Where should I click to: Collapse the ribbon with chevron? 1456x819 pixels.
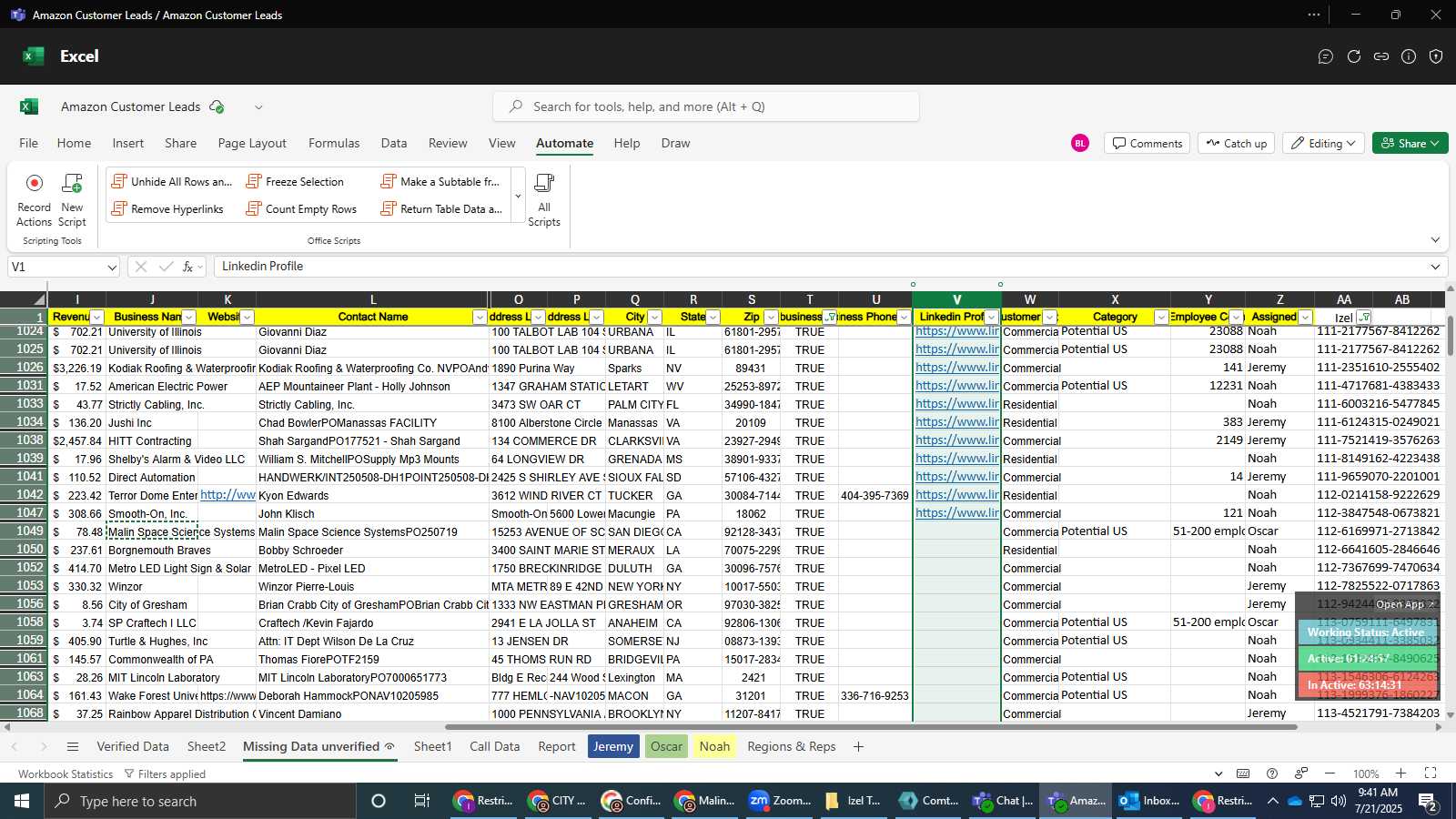(x=1435, y=240)
